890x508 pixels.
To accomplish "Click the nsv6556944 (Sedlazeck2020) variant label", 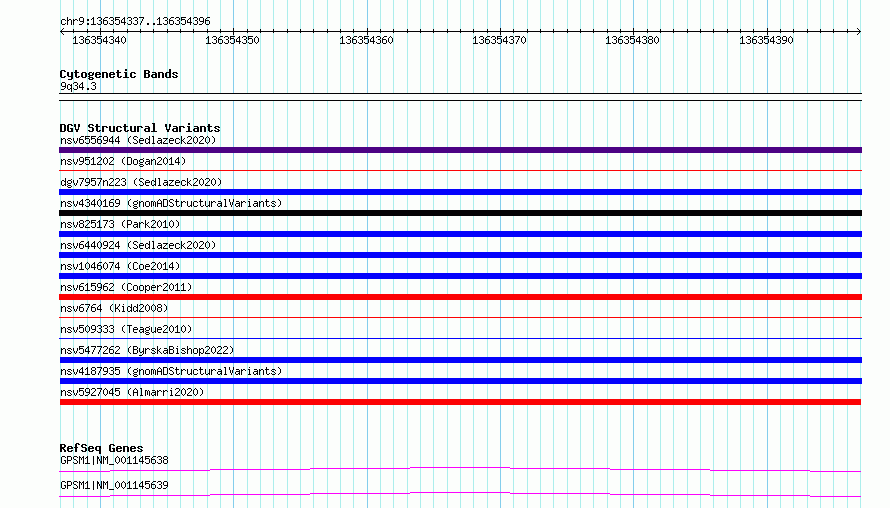I will click(138, 140).
